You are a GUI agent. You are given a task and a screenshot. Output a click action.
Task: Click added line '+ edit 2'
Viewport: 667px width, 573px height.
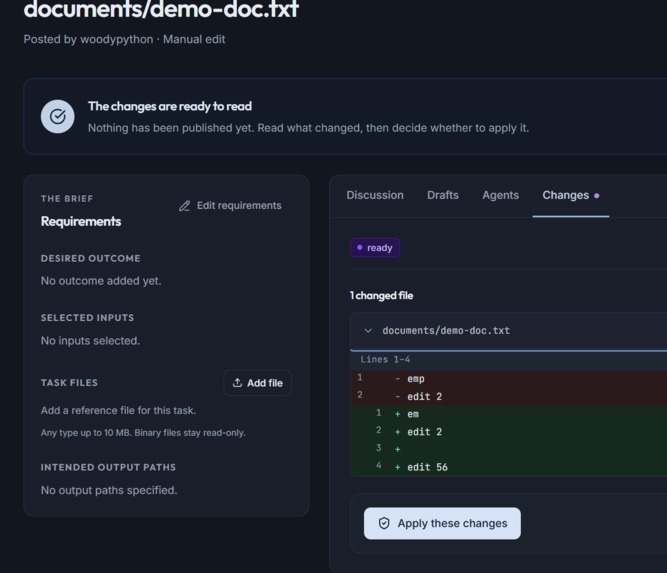[x=508, y=432]
